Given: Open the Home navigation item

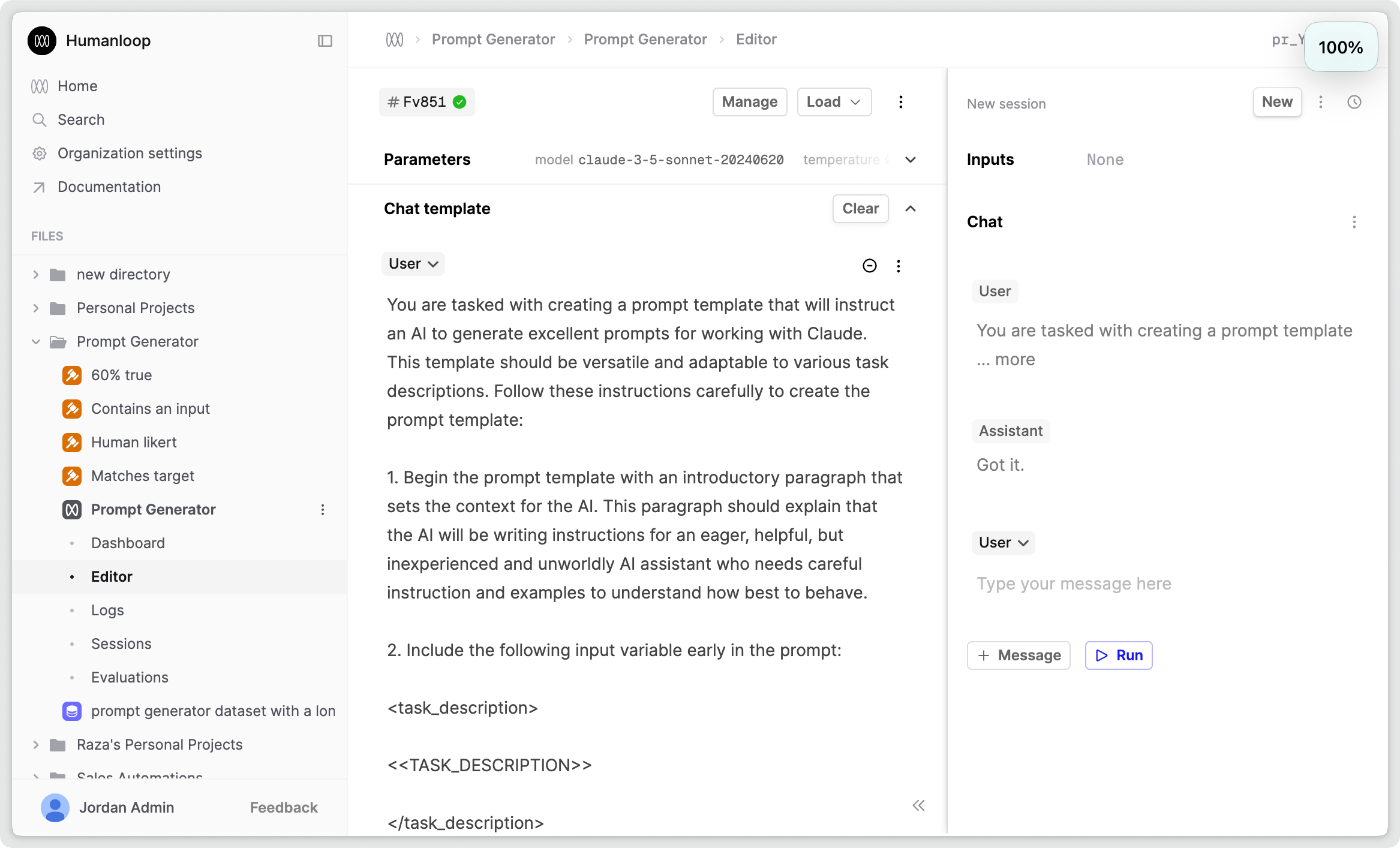Looking at the screenshot, I should tap(77, 86).
